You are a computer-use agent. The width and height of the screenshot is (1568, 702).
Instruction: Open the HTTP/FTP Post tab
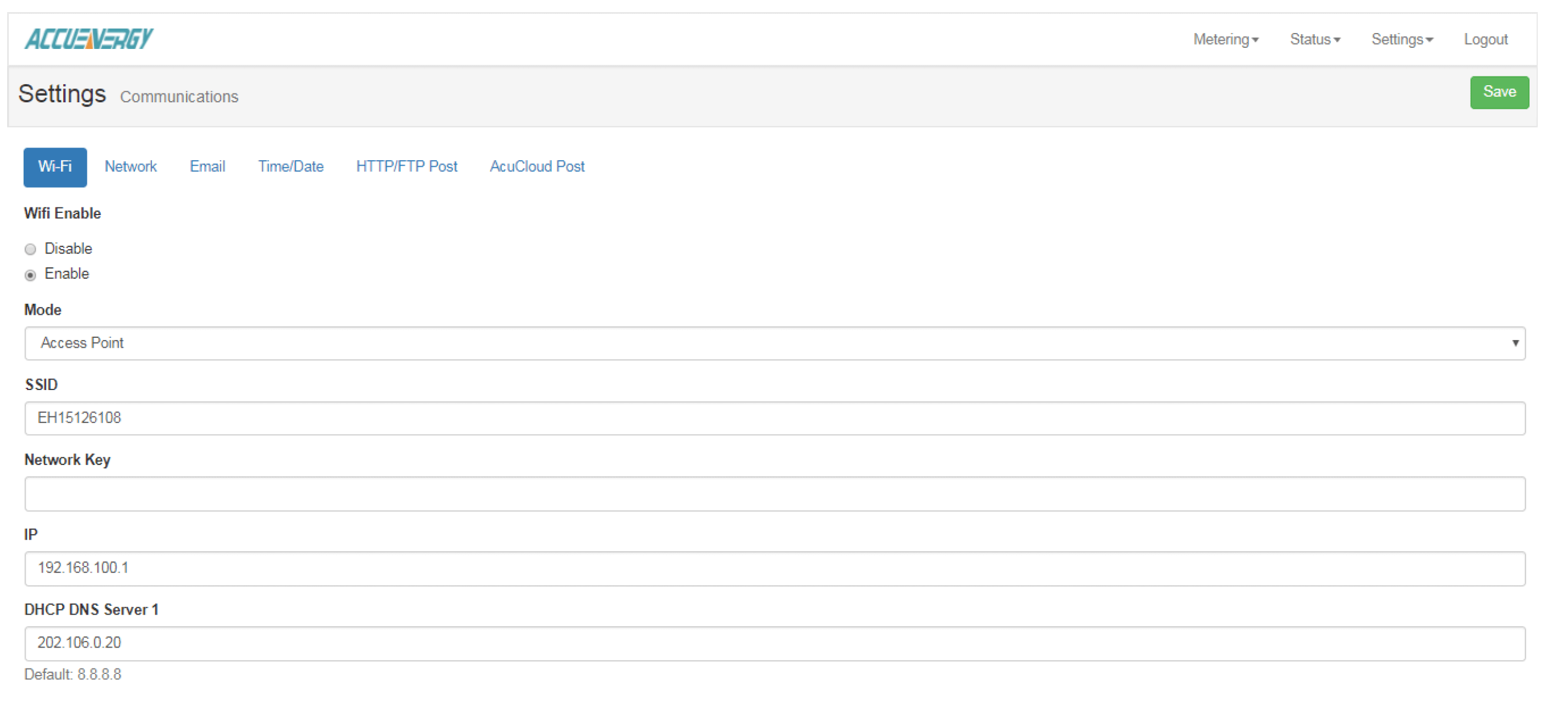click(x=407, y=167)
